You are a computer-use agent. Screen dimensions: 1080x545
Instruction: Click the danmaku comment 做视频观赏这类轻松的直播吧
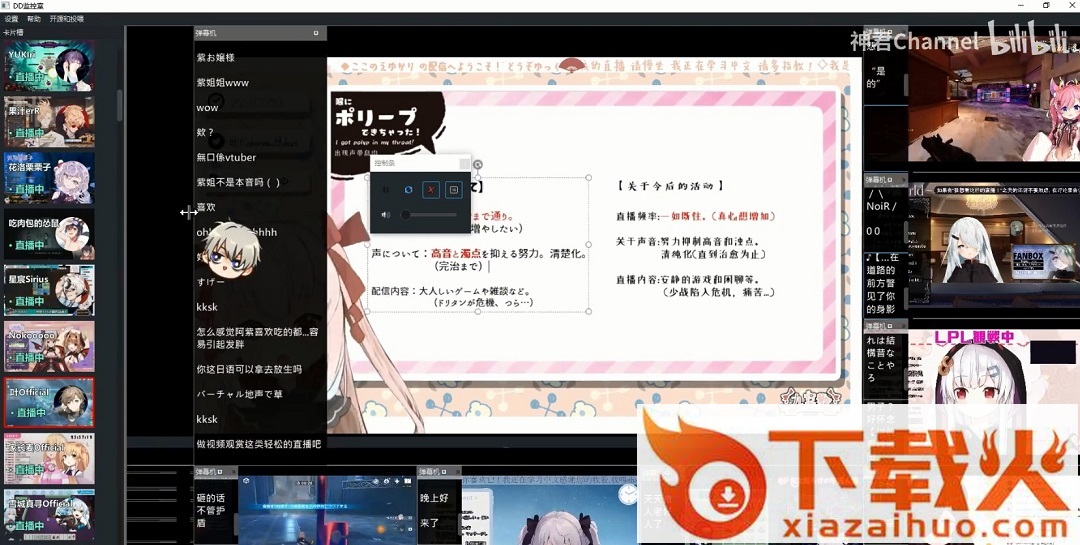pyautogui.click(x=259, y=444)
